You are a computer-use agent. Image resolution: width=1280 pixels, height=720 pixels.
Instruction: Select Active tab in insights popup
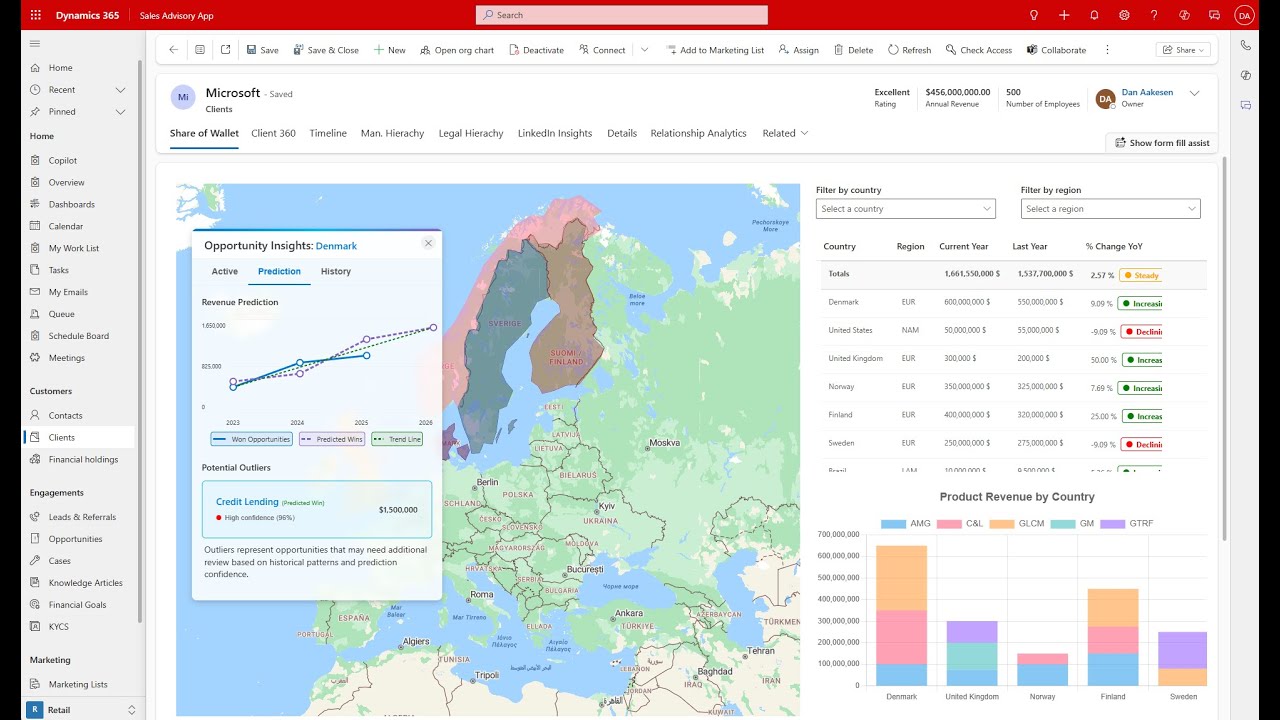pyautogui.click(x=225, y=271)
